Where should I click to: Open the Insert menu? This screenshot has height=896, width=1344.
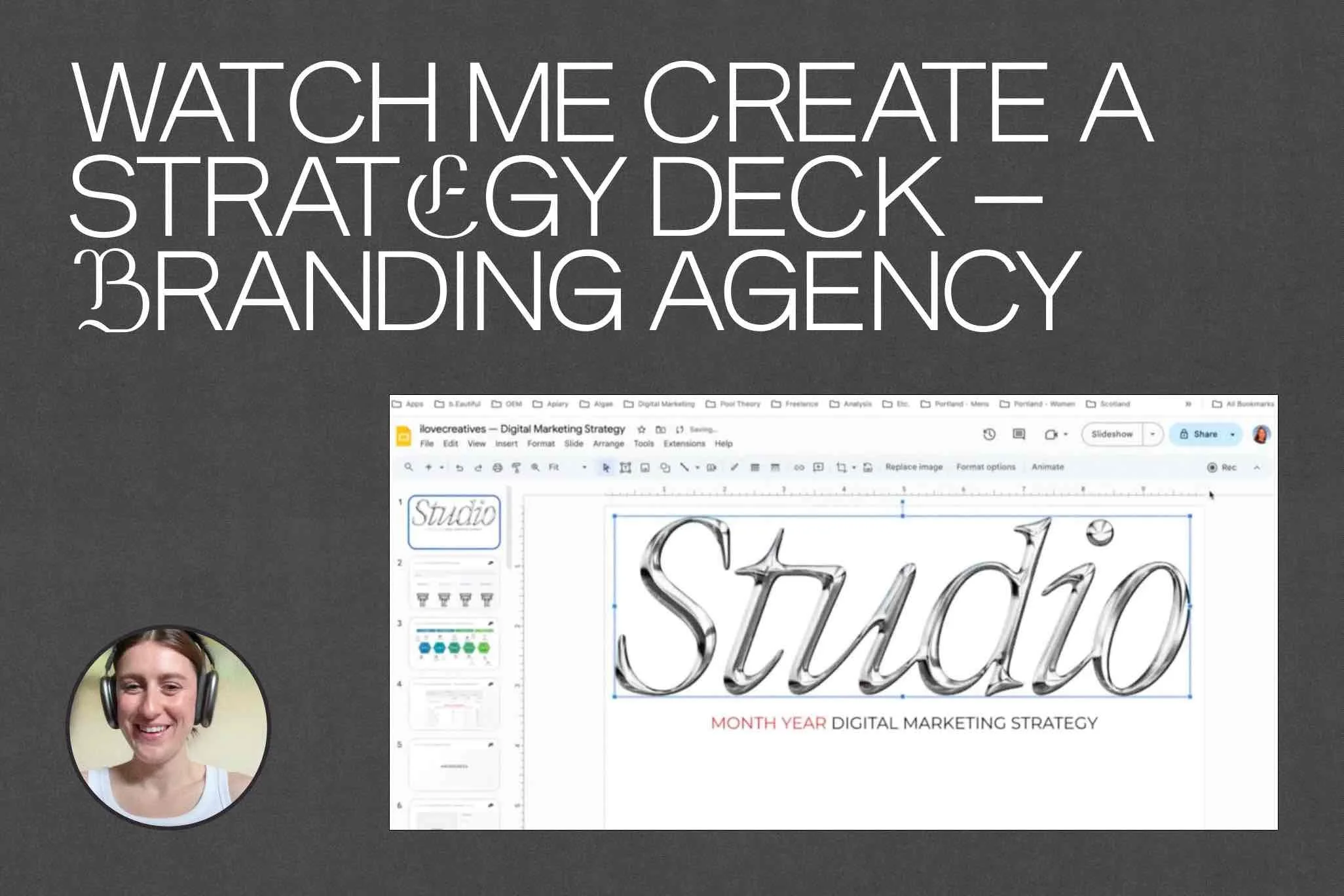(506, 443)
